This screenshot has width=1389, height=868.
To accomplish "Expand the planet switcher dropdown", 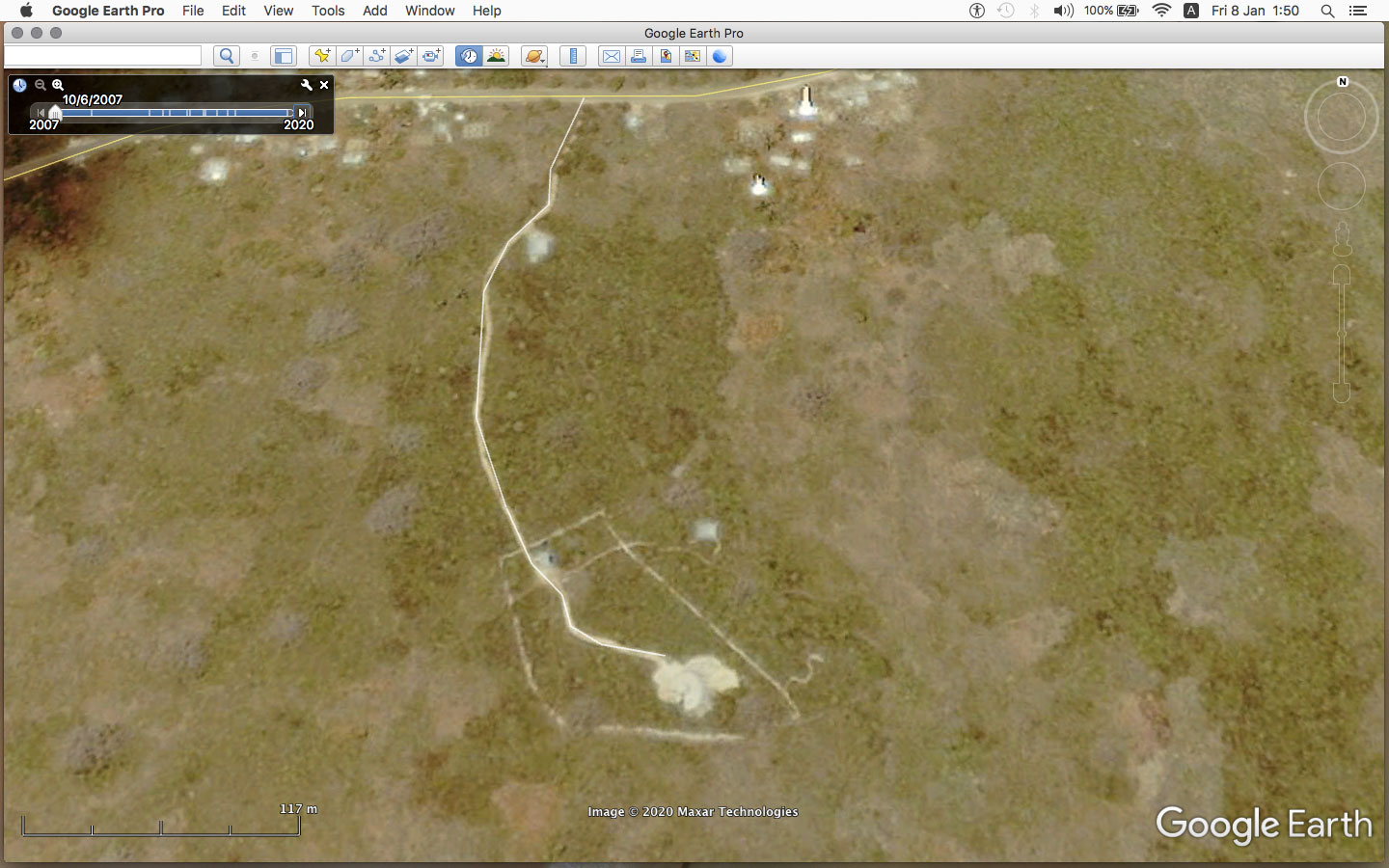I will coord(534,56).
